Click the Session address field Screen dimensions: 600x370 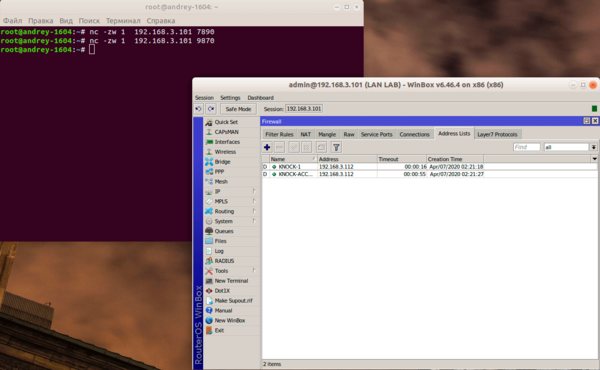tap(304, 109)
